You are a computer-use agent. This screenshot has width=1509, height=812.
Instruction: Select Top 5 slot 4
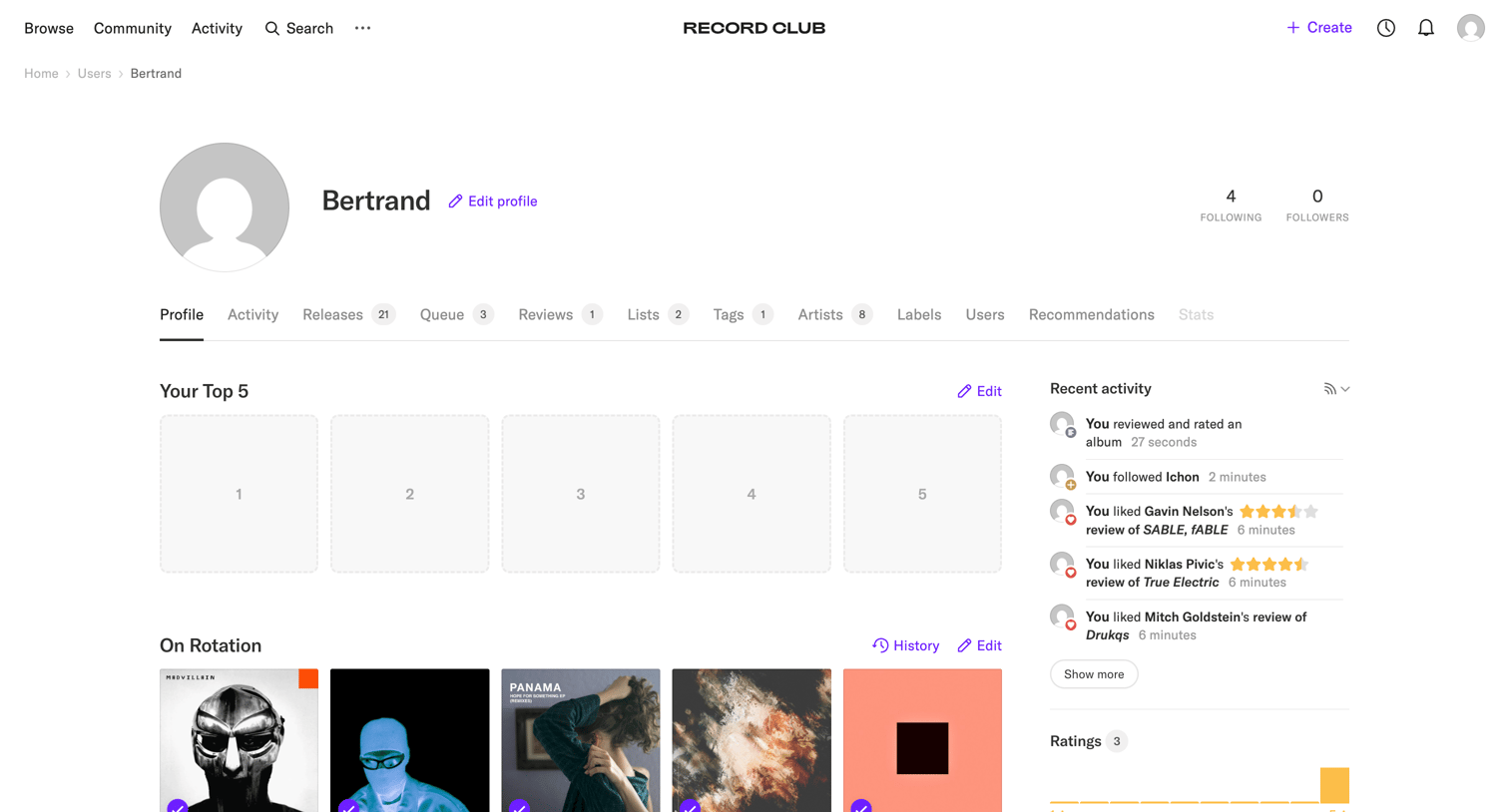point(752,494)
